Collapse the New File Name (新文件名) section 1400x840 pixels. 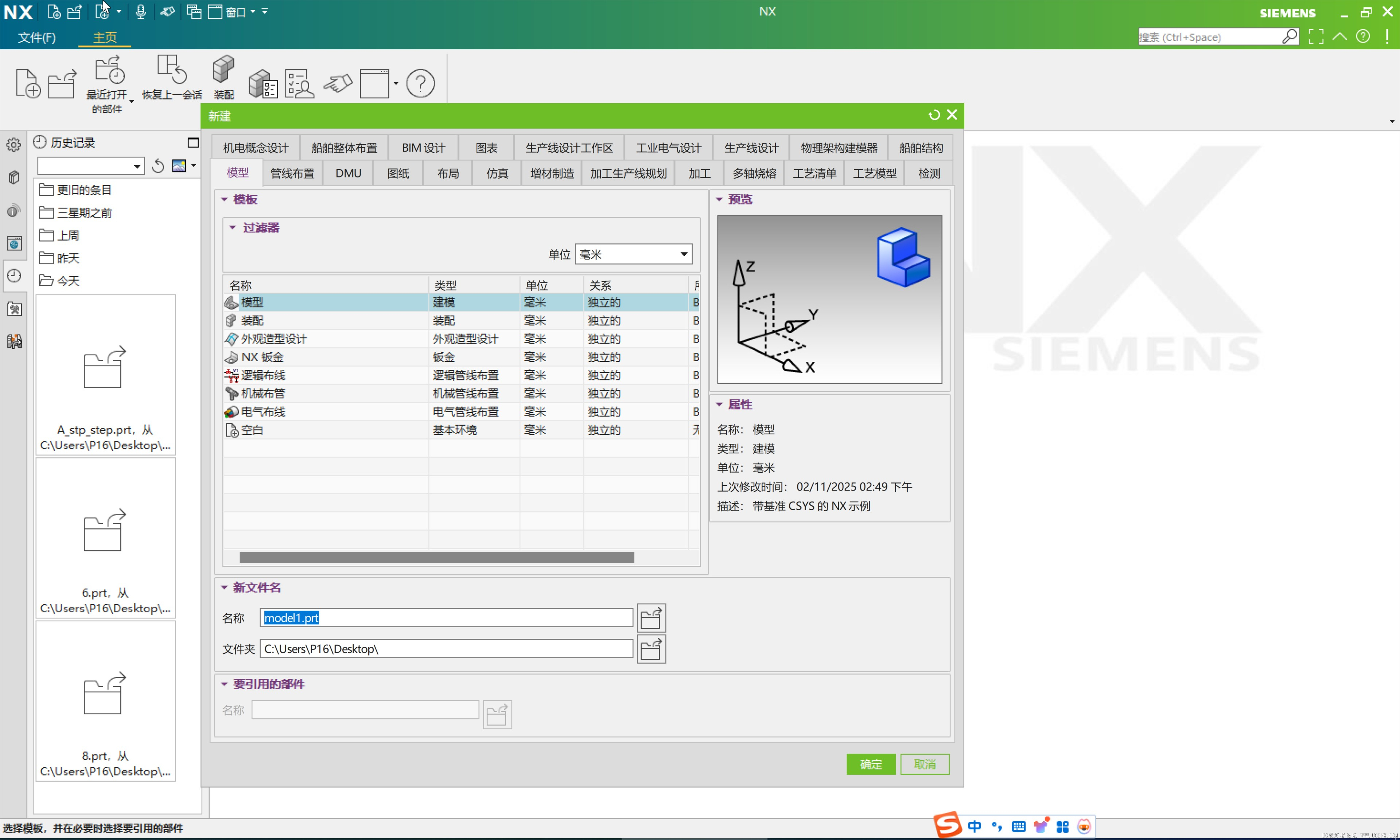tap(224, 587)
